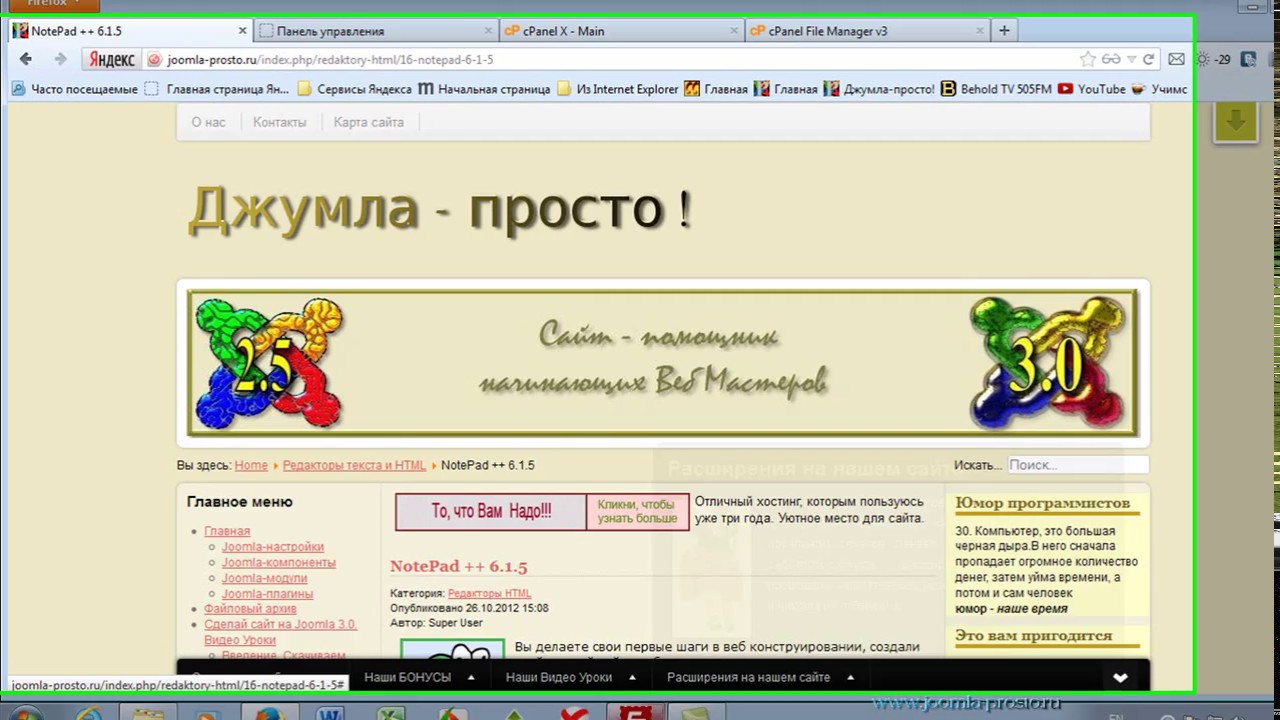1280x720 pixels.
Task: Click the То, что Вам Надо!!! banner
Action: click(x=491, y=511)
